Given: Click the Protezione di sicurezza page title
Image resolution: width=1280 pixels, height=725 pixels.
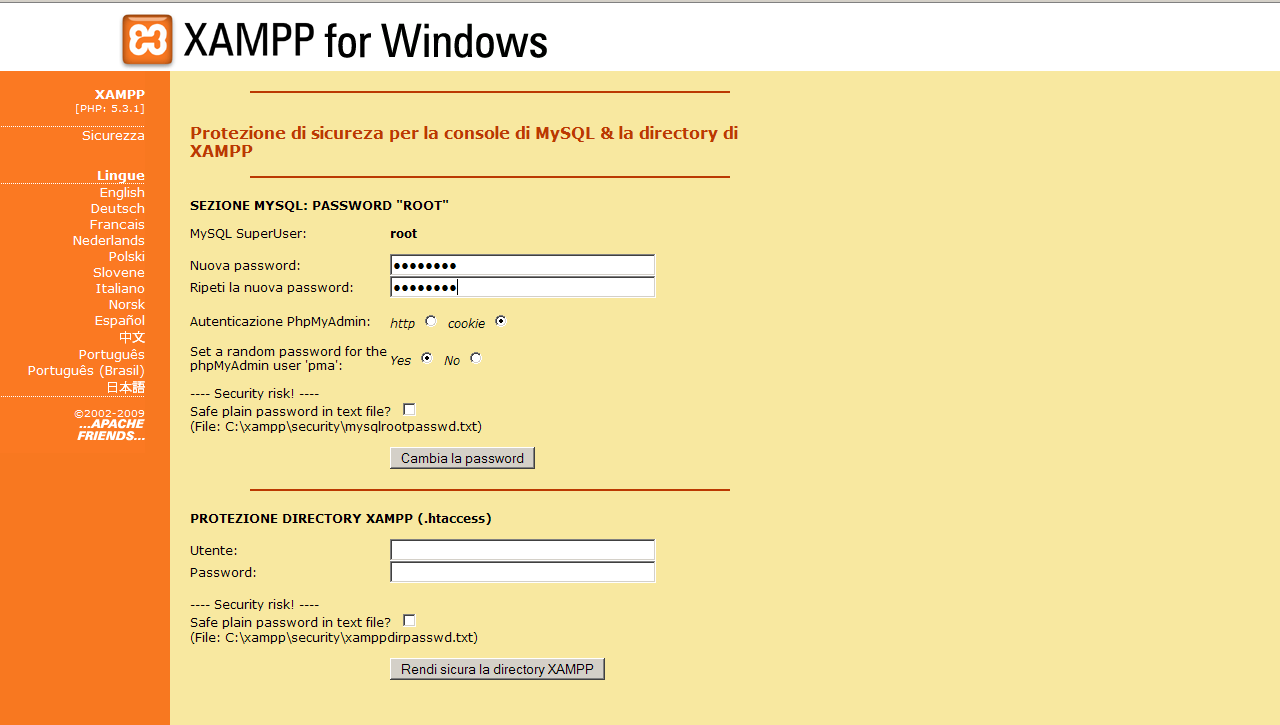Looking at the screenshot, I should tap(464, 142).
